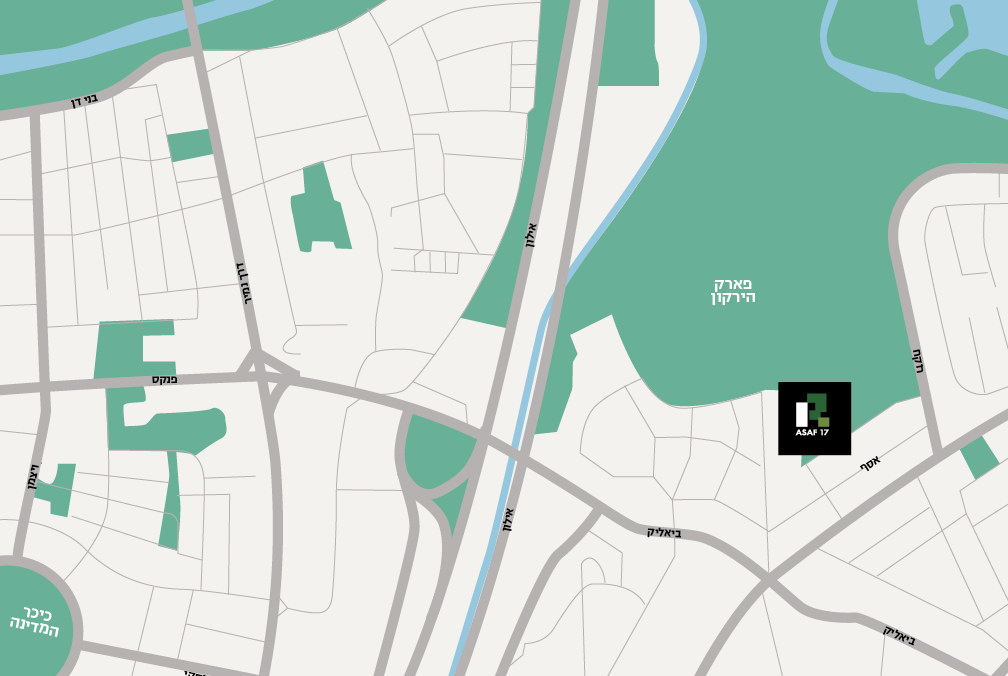Image resolution: width=1008 pixels, height=676 pixels.
Task: Select the pointed green building-shaped park east of דרך נמיר
Action: [320, 207]
